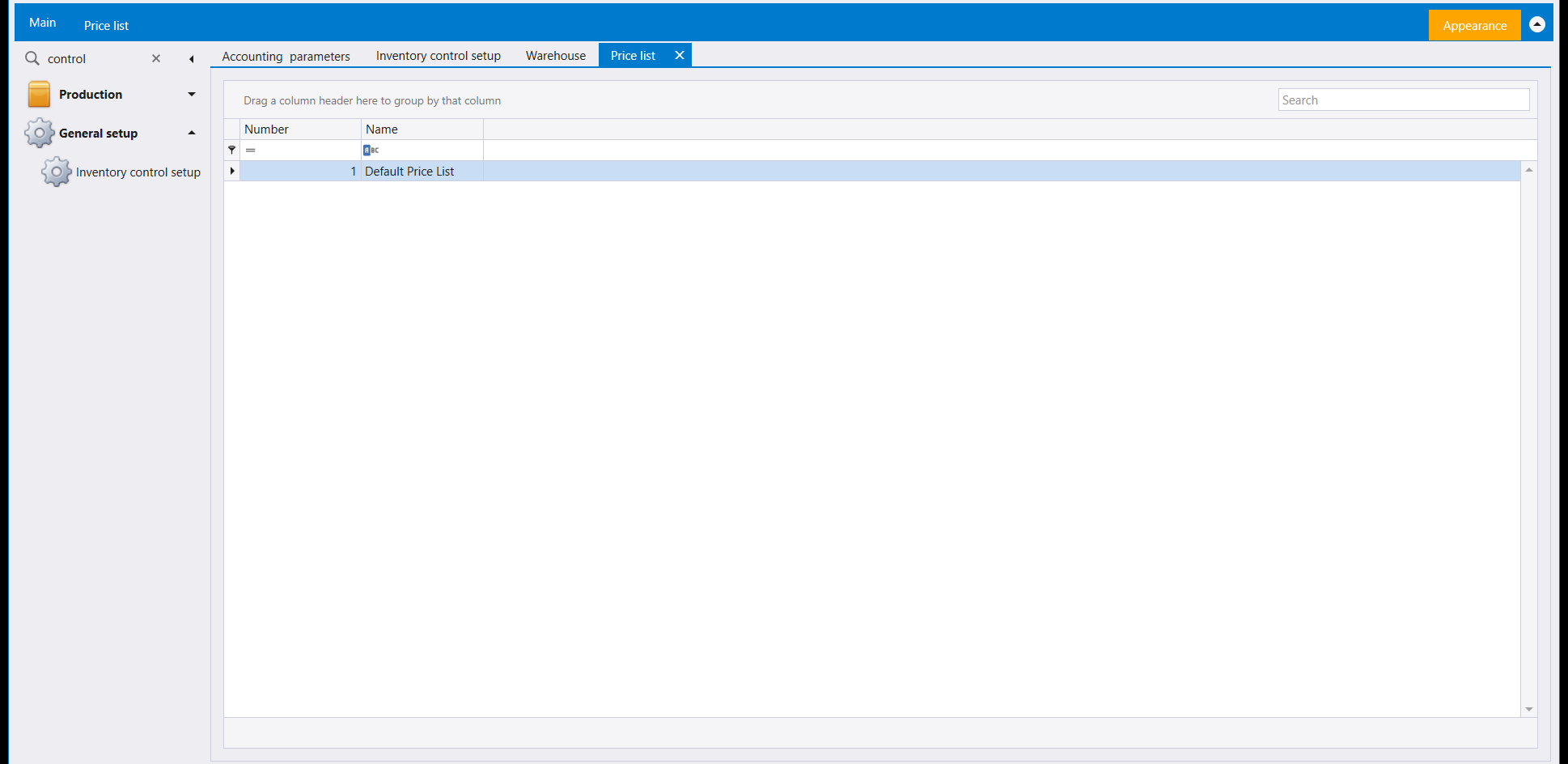Select the Default Price List cell

coord(422,172)
